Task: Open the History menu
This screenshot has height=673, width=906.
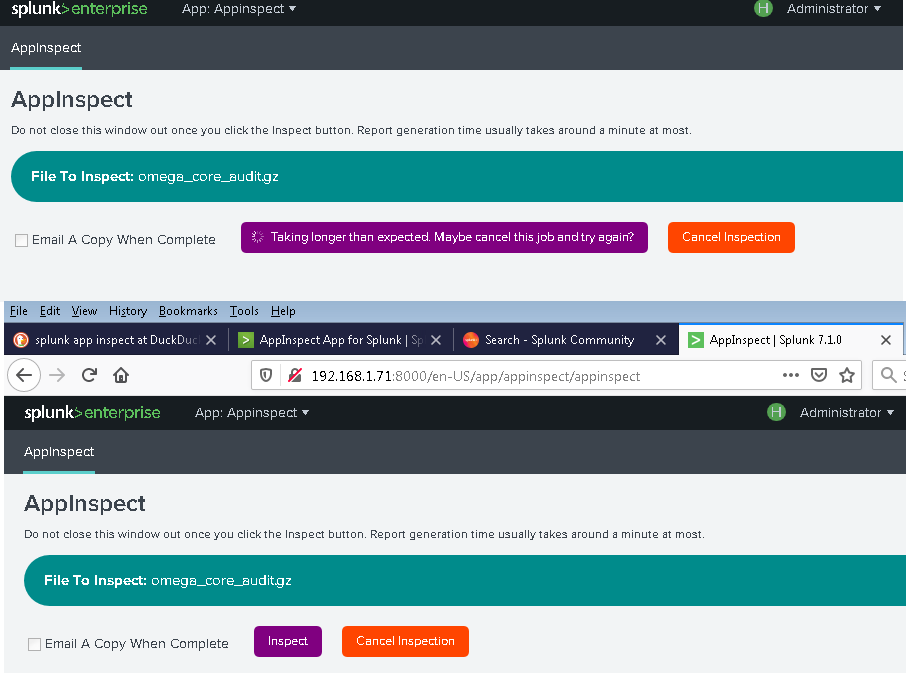Action: tap(128, 311)
